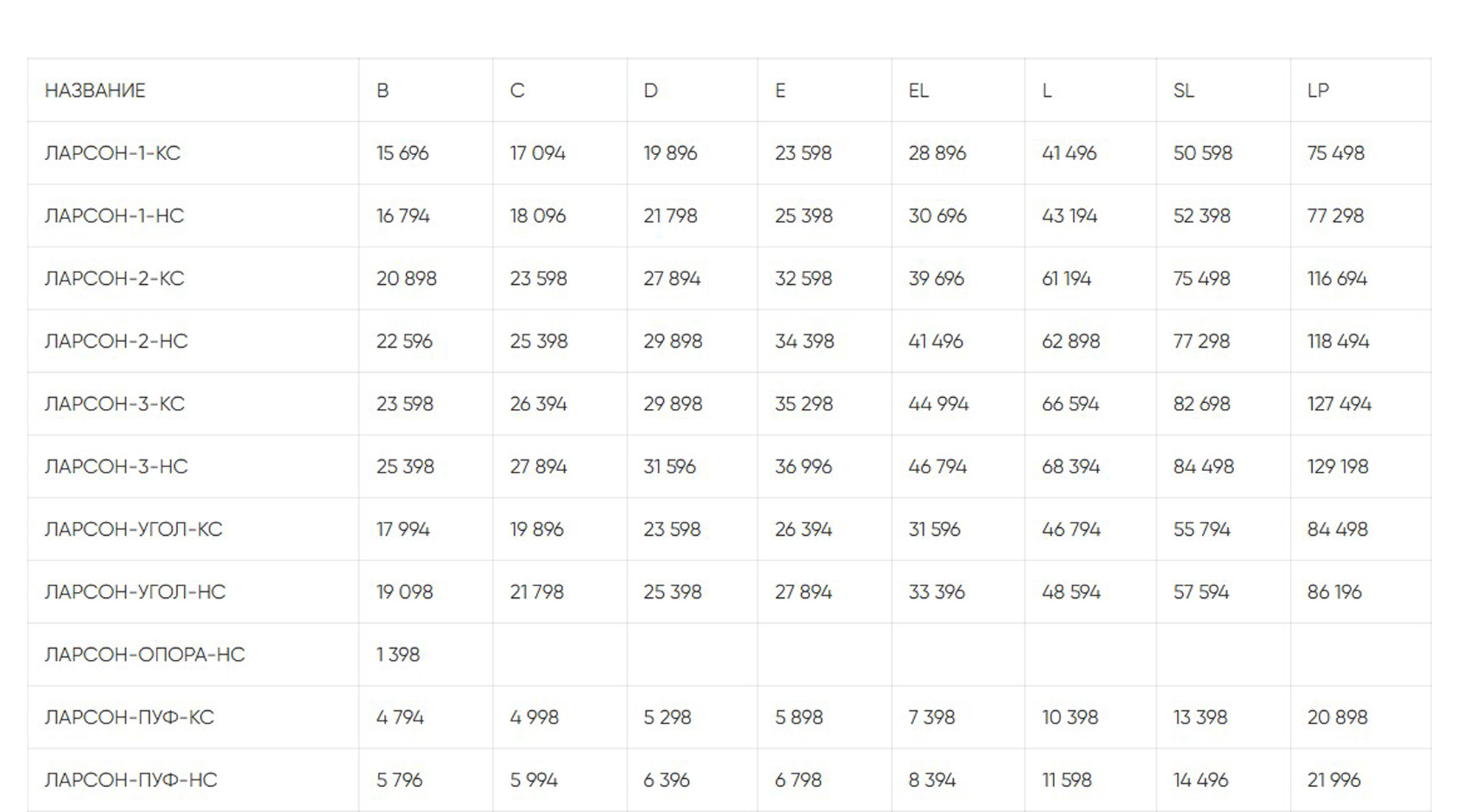Select the ЛАРСОН-3-НС product name
1459x812 pixels.
116,467
